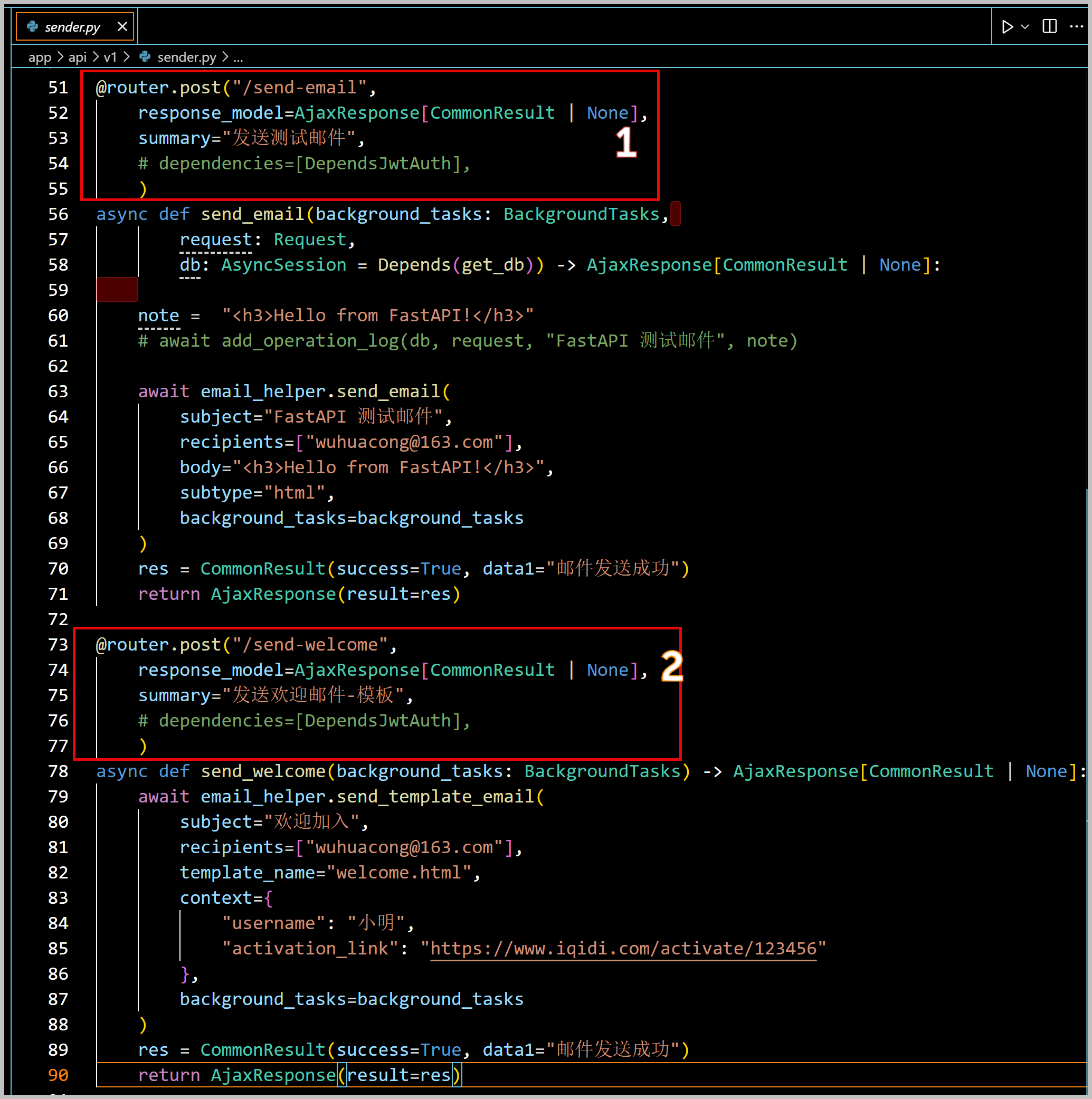Open the iqidi.com activation link URL
Viewport: 1092px width, 1099px height.
[x=623, y=948]
